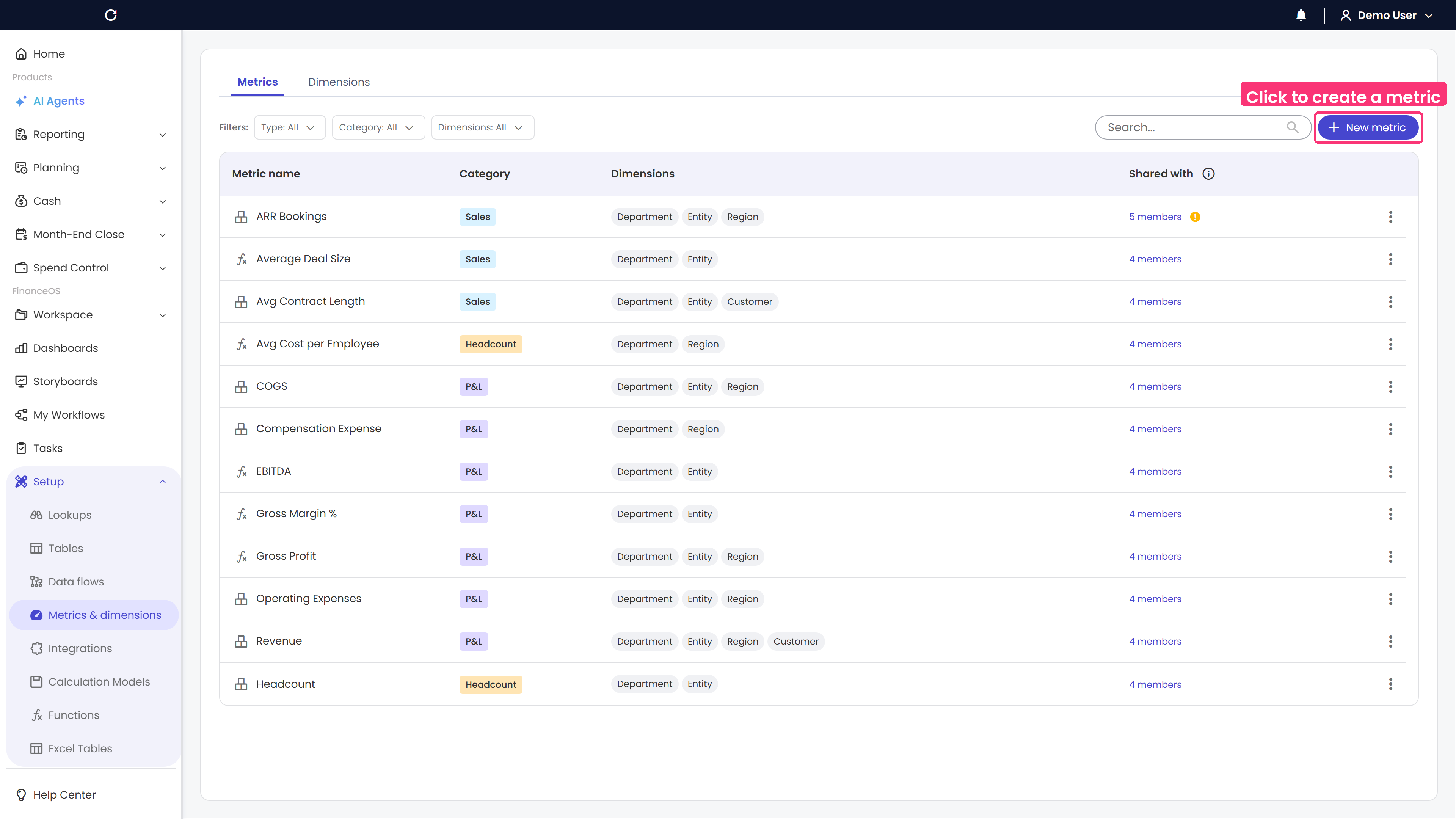
Task: Click the warning icon beside 5 members
Action: pos(1195,217)
